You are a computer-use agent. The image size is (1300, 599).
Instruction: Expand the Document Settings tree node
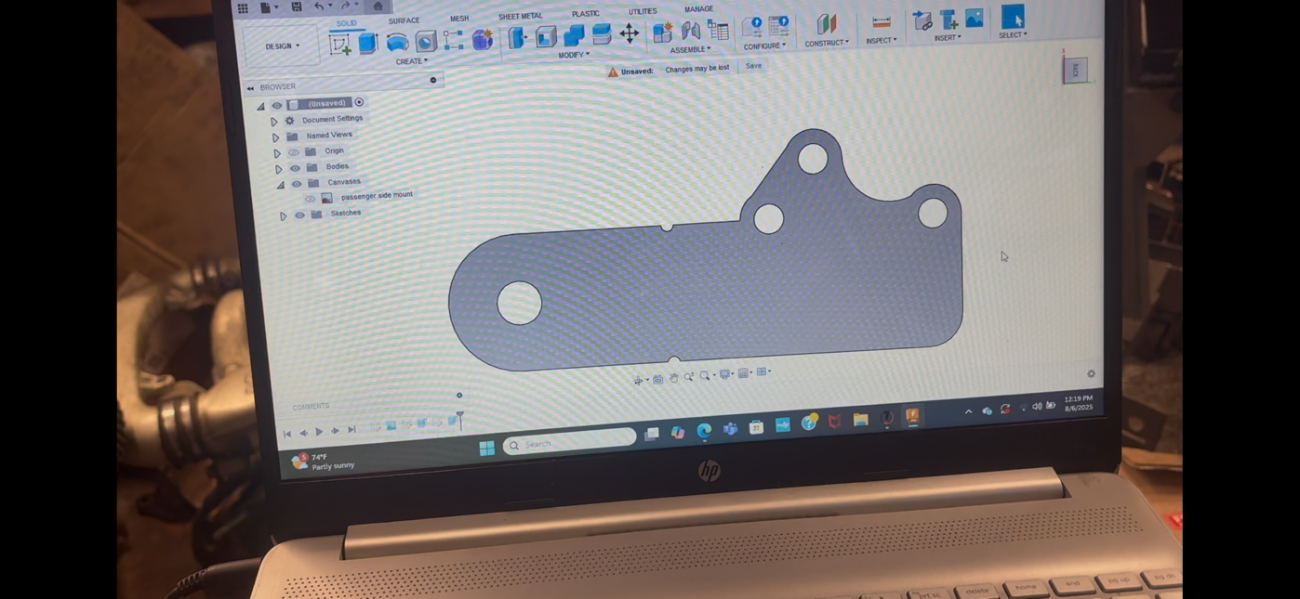pyautogui.click(x=274, y=121)
